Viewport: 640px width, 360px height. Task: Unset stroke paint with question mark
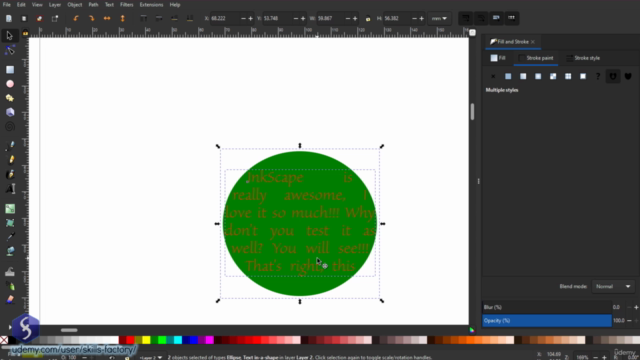pyautogui.click(x=598, y=76)
